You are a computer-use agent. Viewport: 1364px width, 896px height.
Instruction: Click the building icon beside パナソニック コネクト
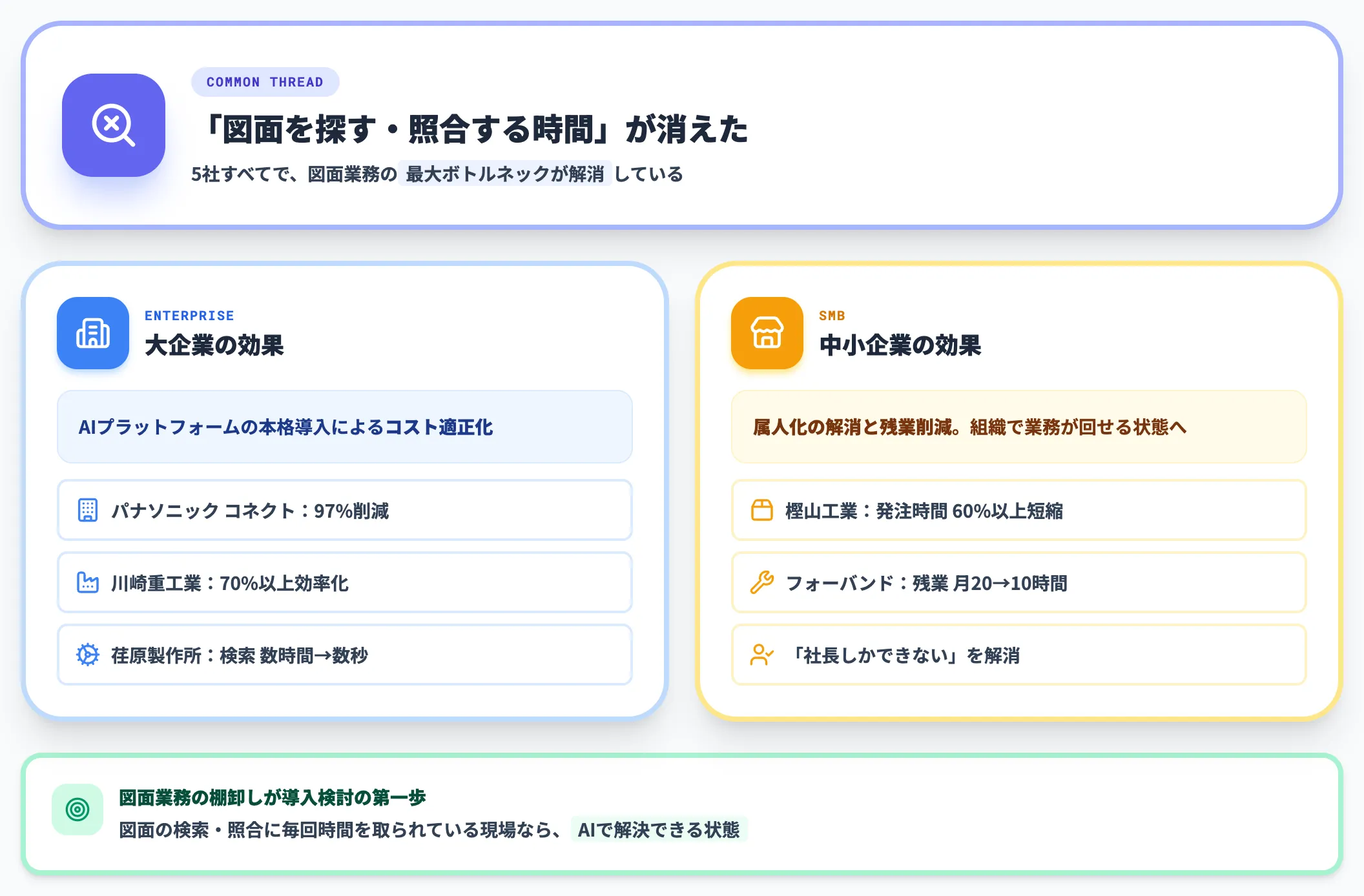tap(88, 510)
